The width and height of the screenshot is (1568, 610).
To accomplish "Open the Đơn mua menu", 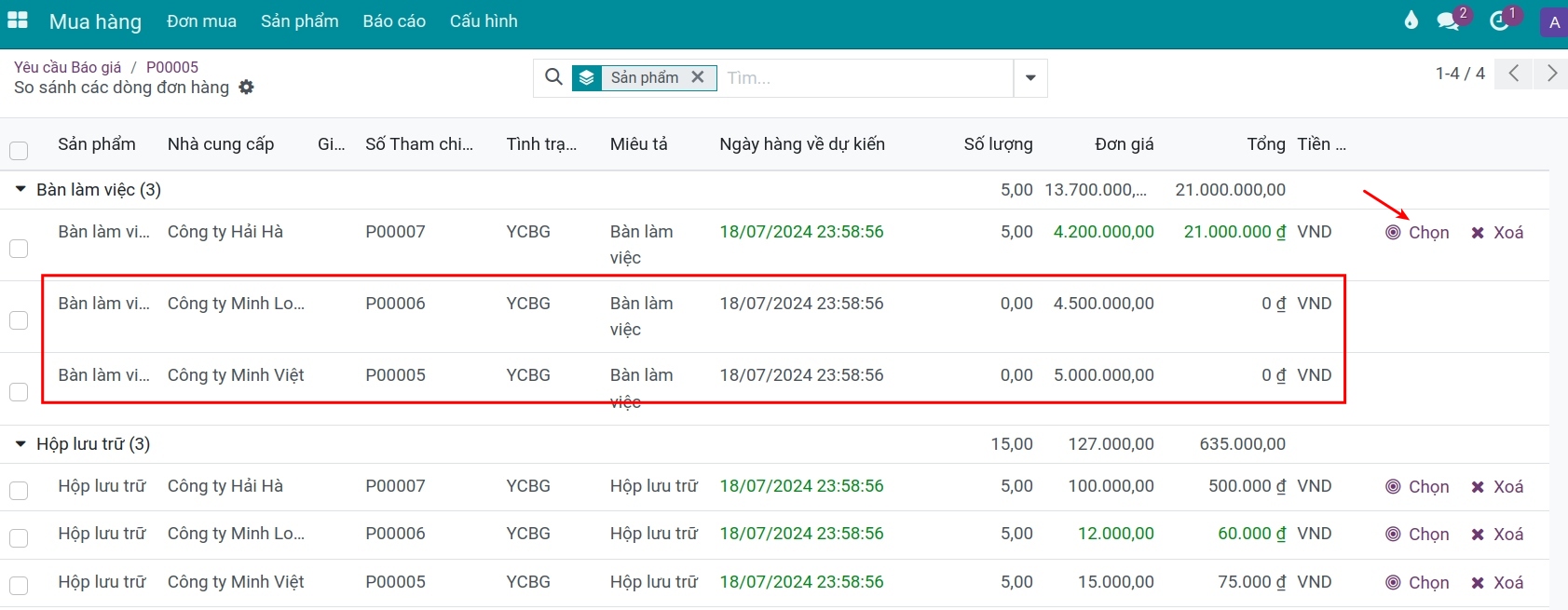I will click(x=201, y=21).
